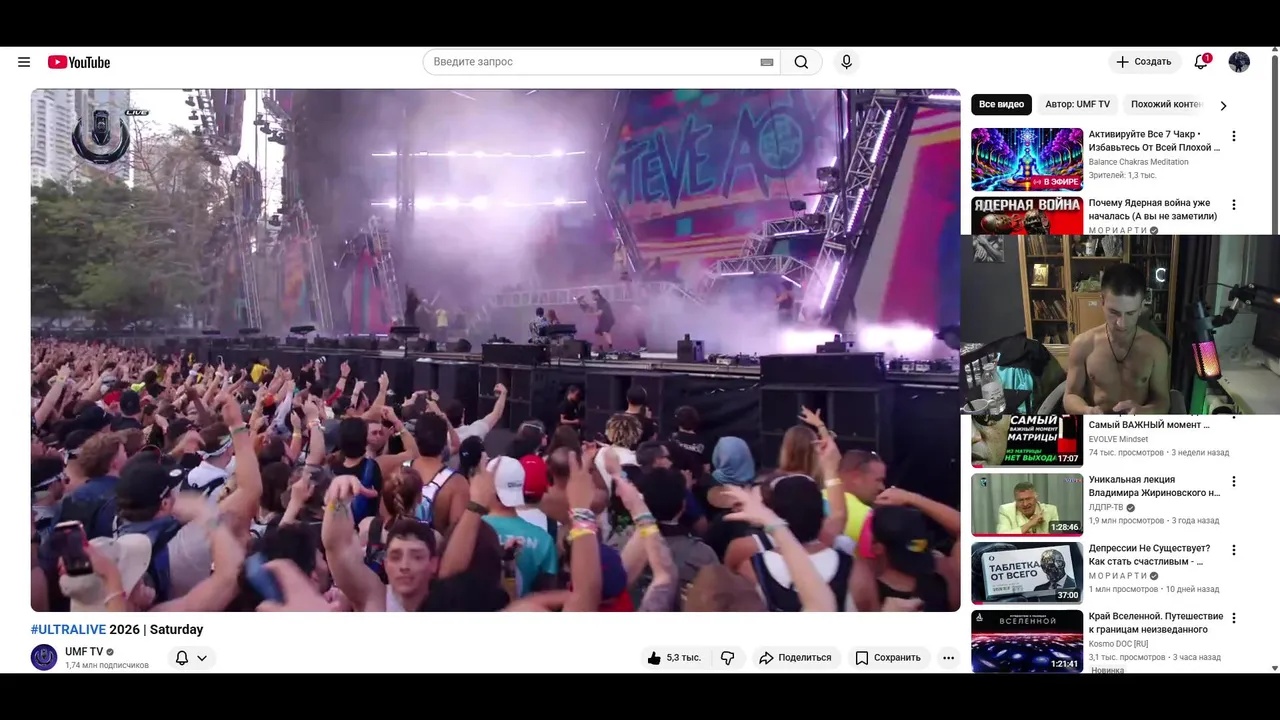
Task: Click the "Создать" create button
Action: coord(1144,62)
